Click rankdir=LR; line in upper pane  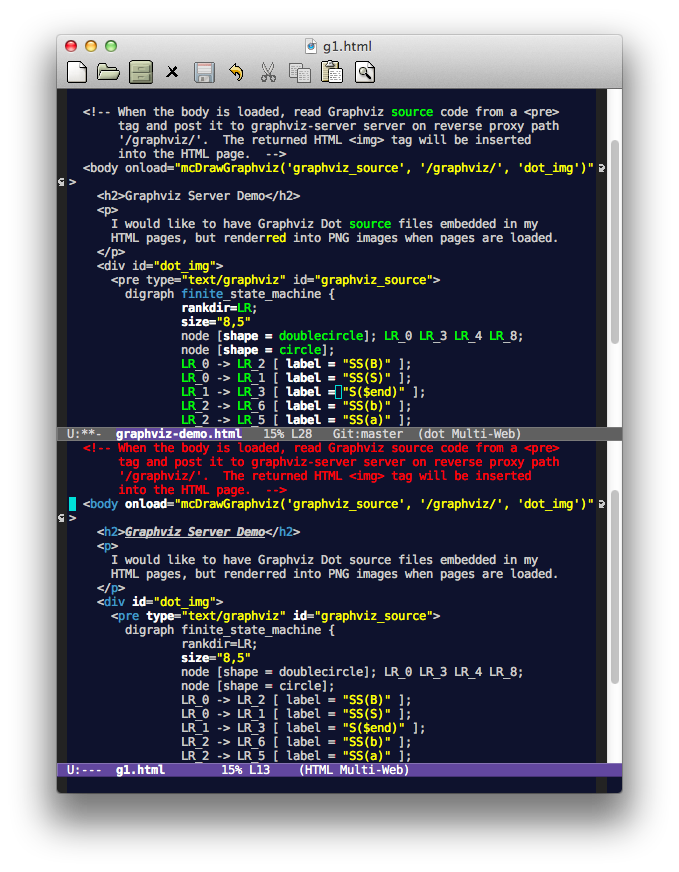point(219,308)
